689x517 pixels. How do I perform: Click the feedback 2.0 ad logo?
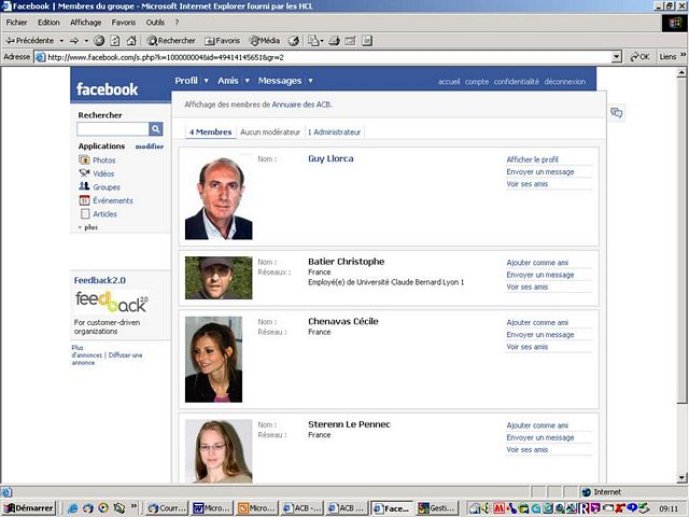coord(112,302)
